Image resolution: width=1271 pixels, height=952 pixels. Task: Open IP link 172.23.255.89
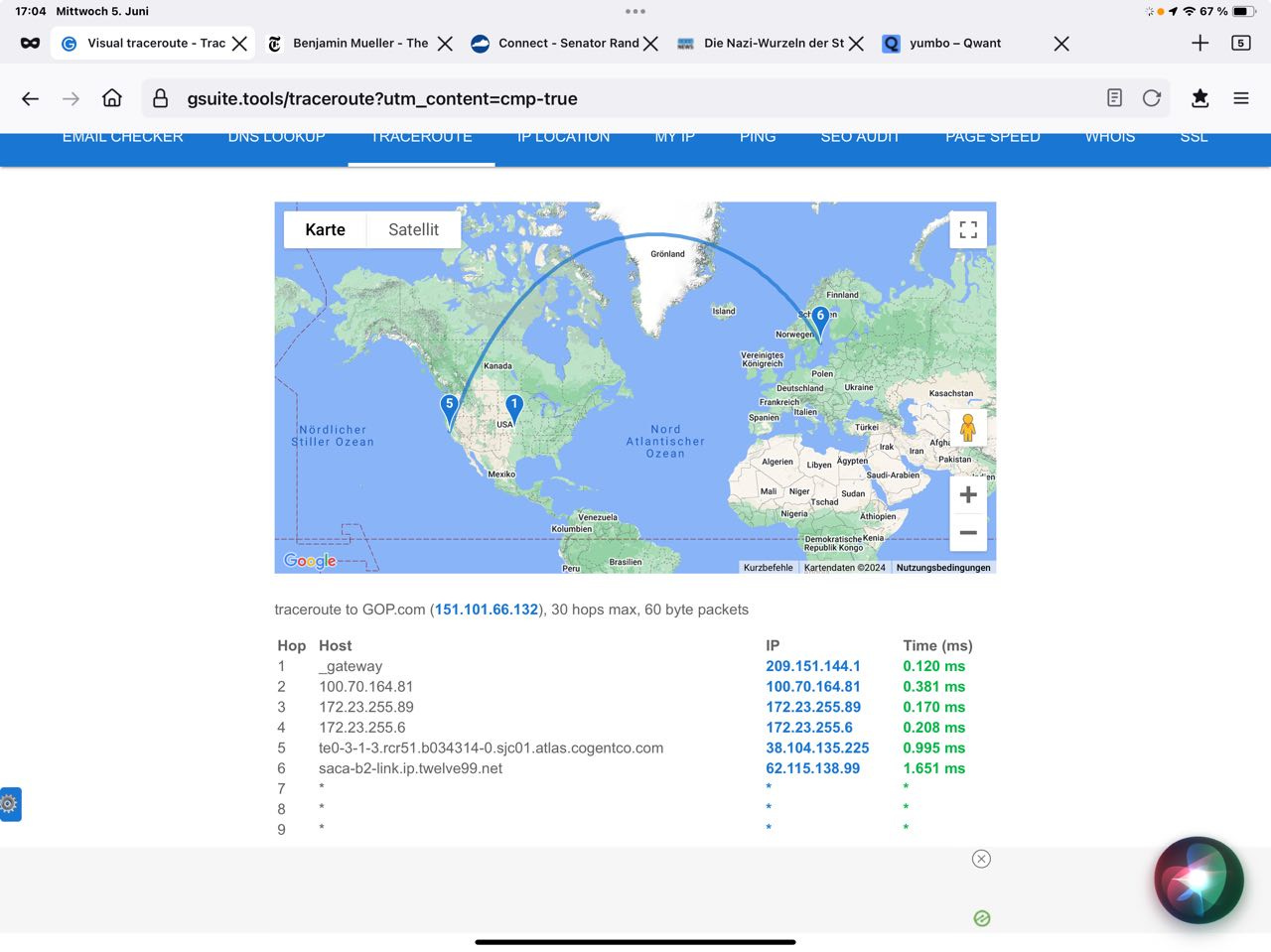point(813,707)
